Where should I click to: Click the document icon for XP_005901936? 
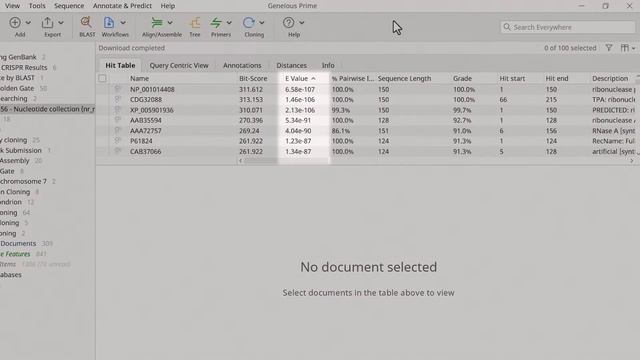click(118, 109)
